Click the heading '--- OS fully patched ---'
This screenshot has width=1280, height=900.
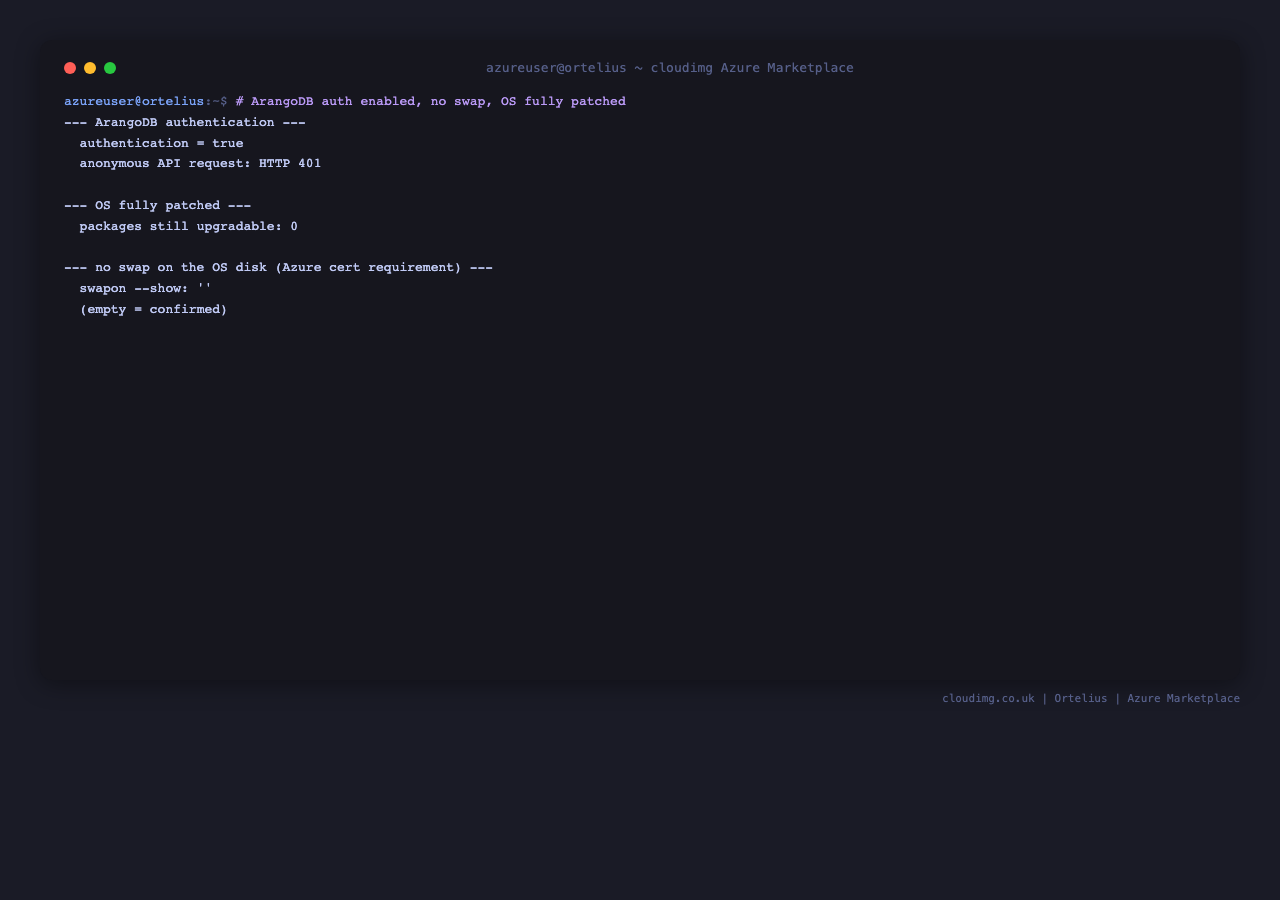[x=158, y=206]
